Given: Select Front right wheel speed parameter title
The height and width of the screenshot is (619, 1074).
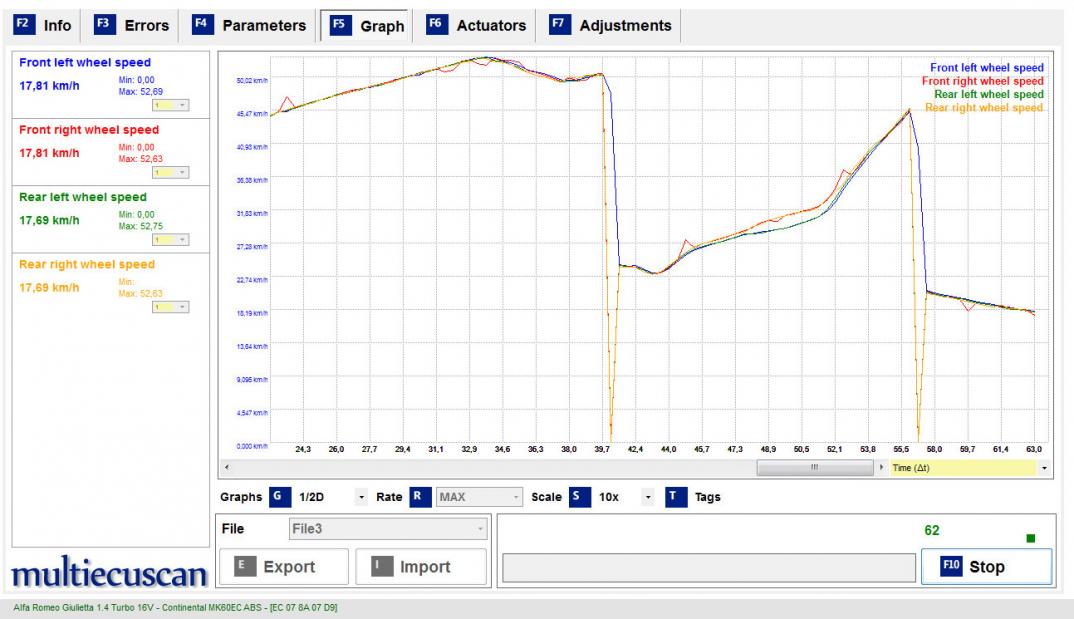Looking at the screenshot, I should 89,129.
